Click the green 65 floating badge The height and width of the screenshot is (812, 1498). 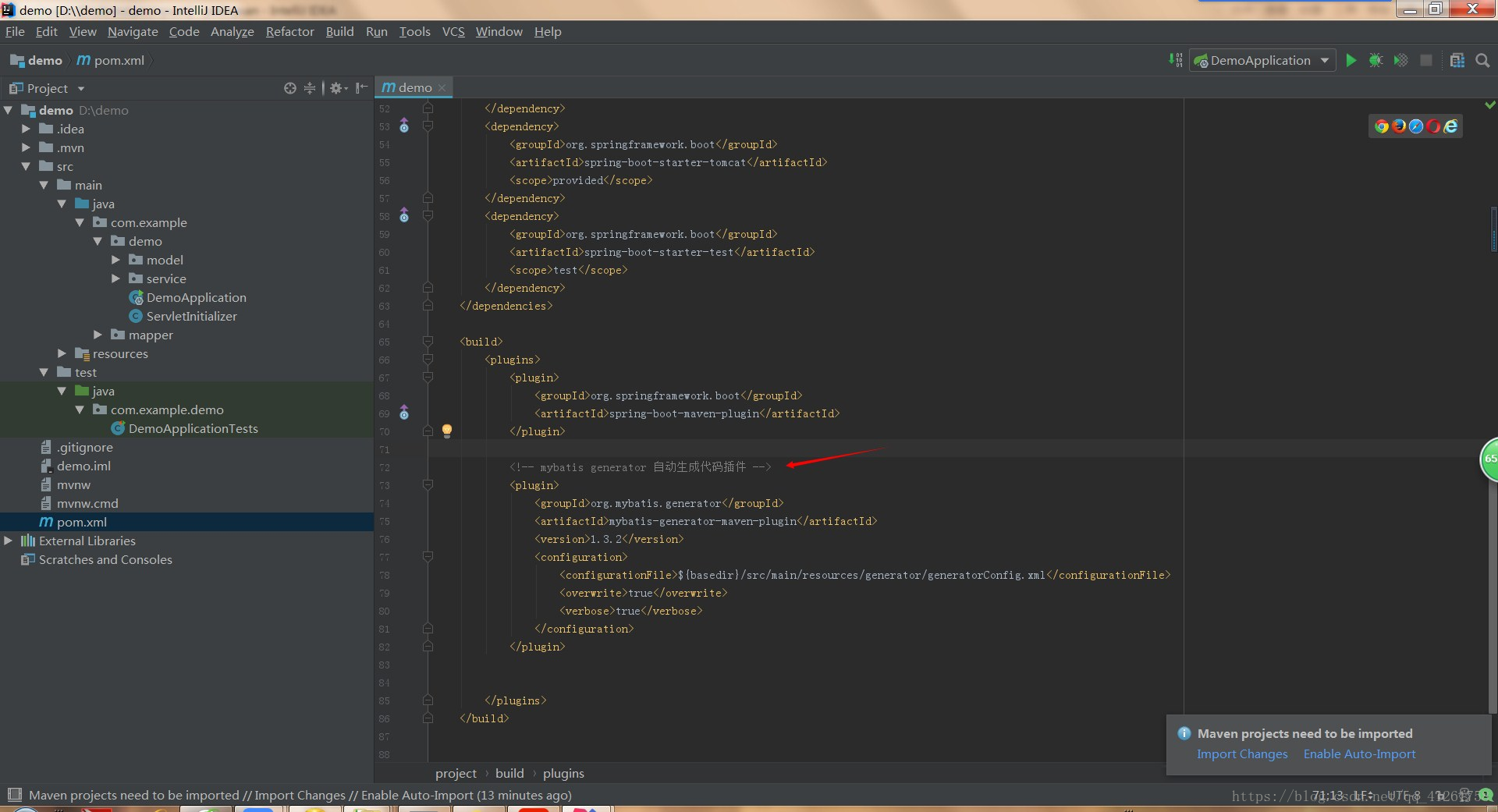1489,459
